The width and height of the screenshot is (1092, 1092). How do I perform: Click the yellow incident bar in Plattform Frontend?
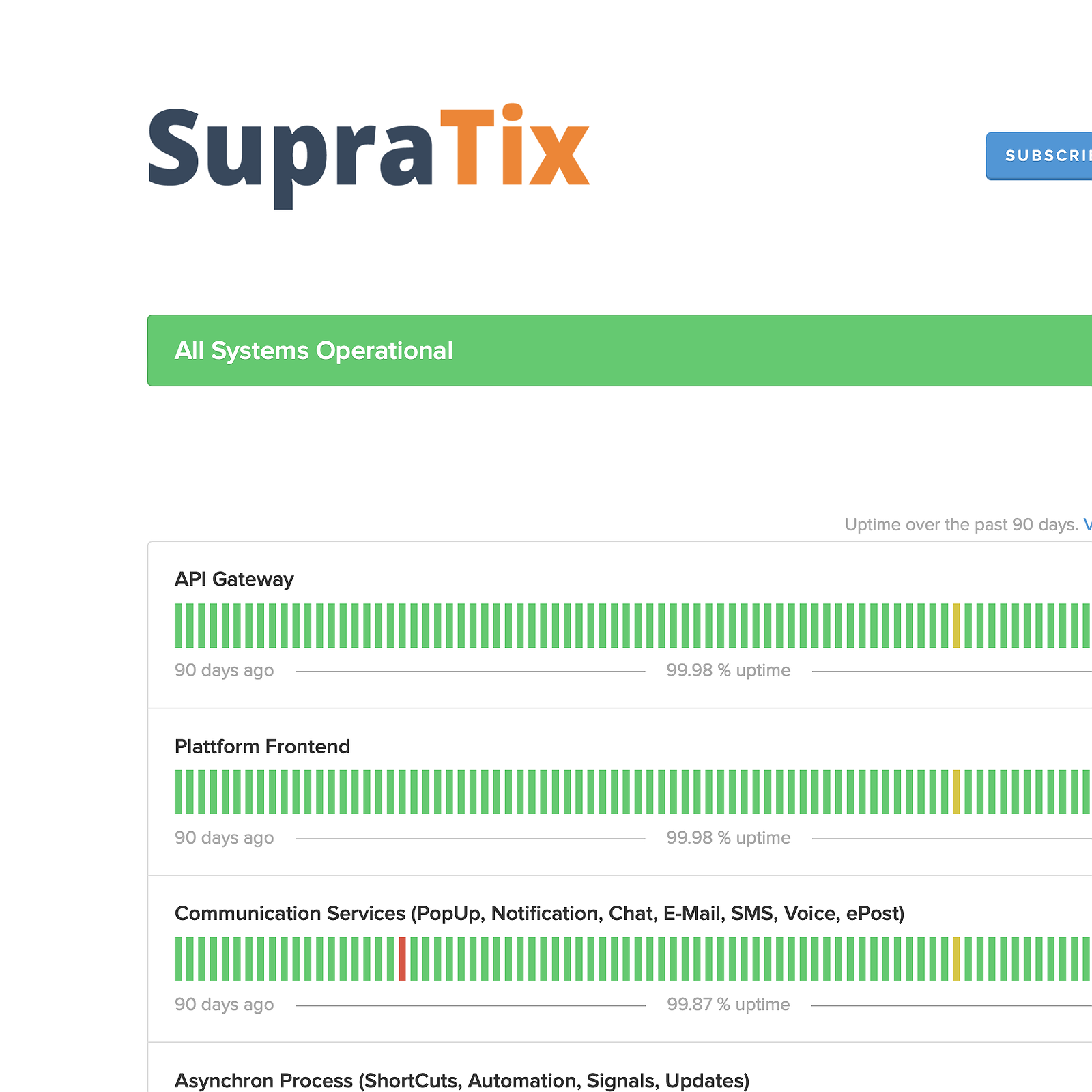pyautogui.click(x=956, y=792)
